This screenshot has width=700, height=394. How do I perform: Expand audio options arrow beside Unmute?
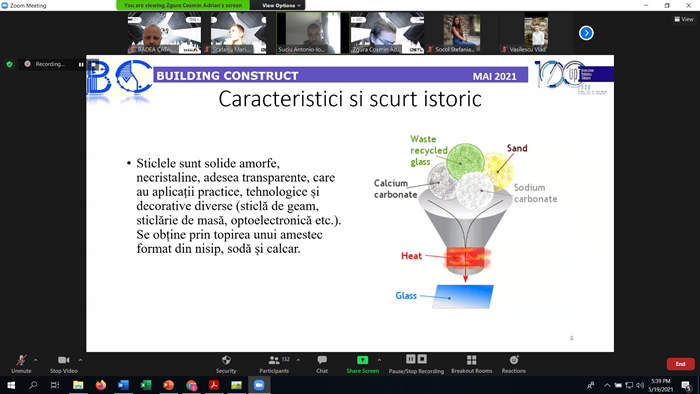36,360
